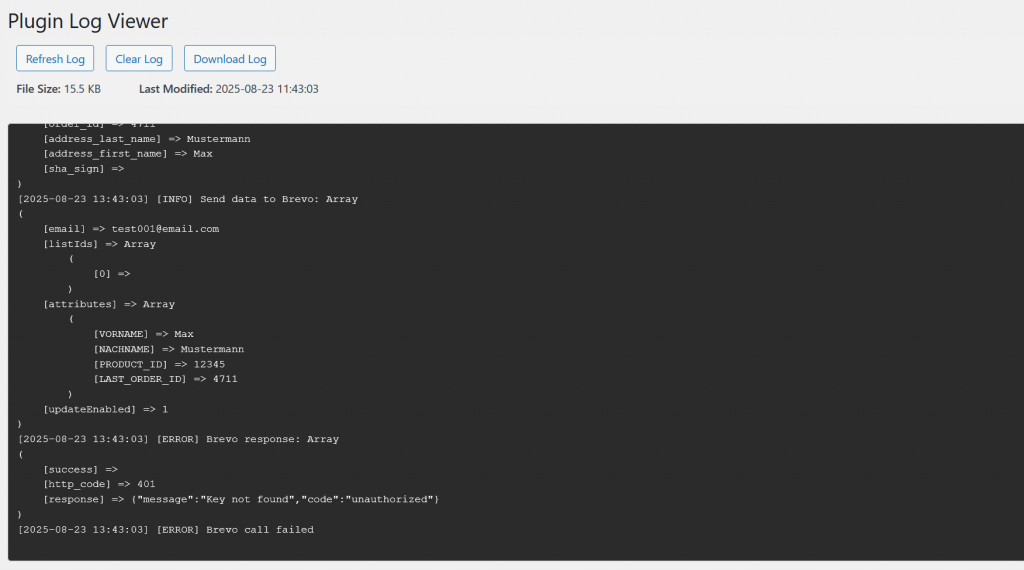Click the [attributes] => Array line
The image size is (1024, 570).
click(108, 304)
